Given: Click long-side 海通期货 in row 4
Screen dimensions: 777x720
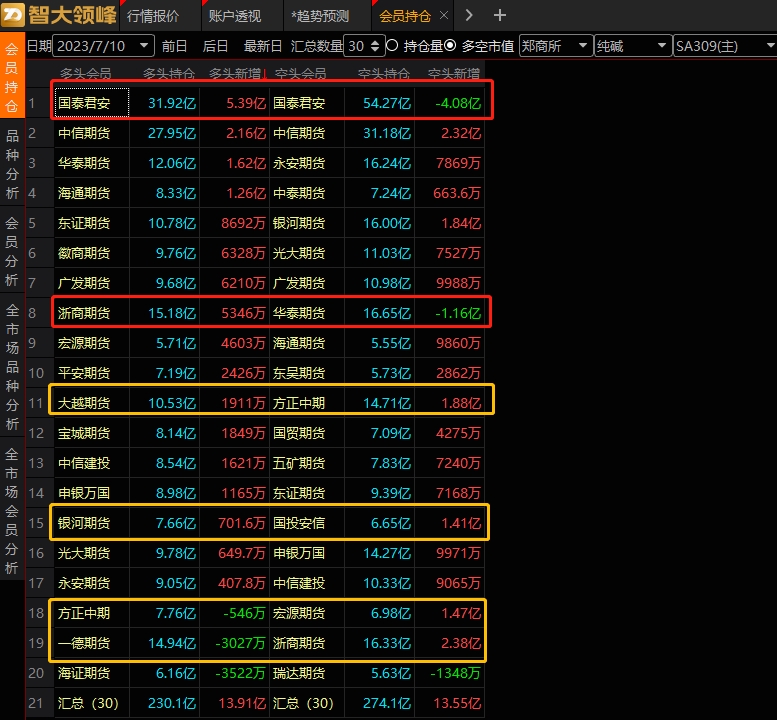Looking at the screenshot, I should click(x=92, y=193).
